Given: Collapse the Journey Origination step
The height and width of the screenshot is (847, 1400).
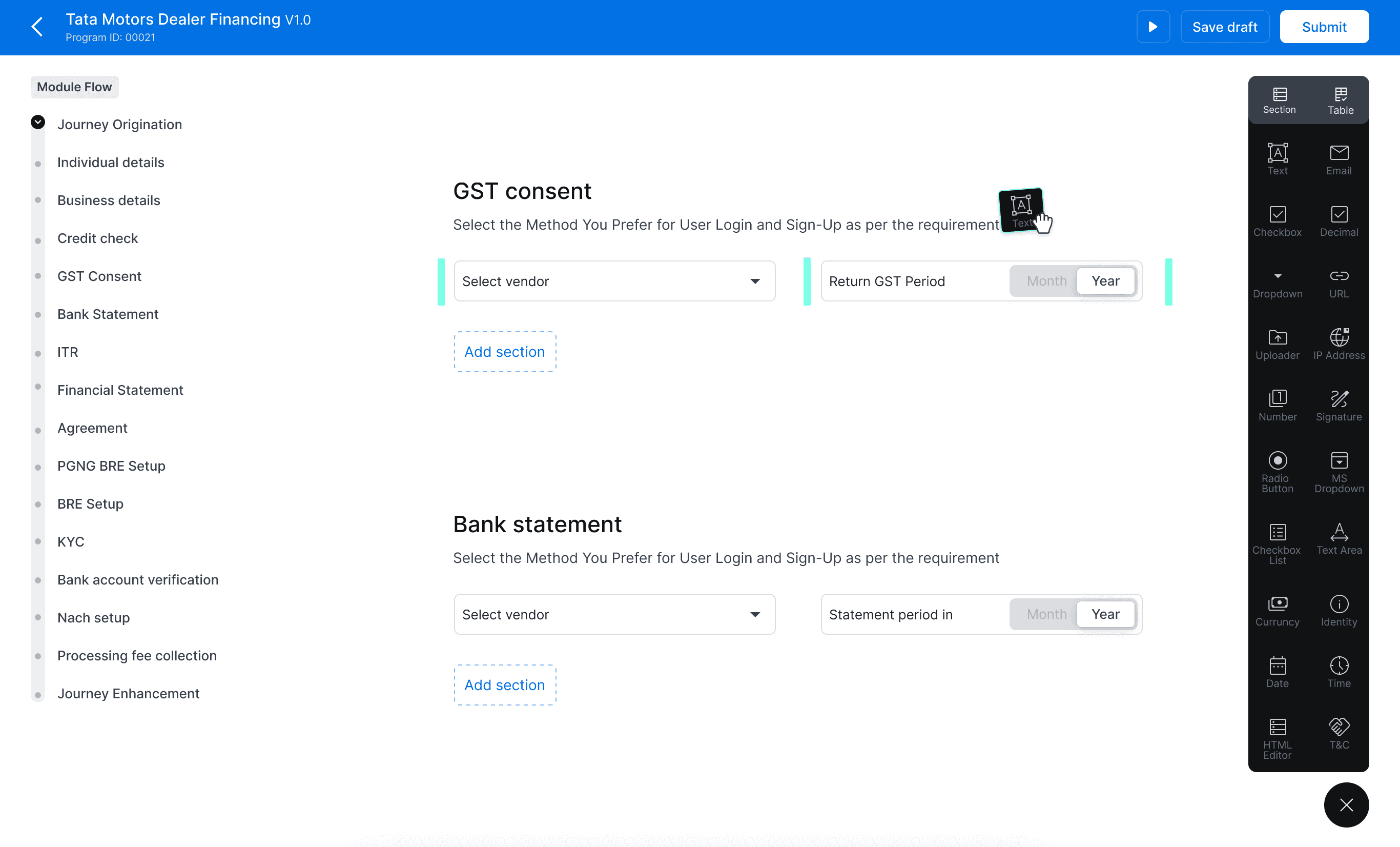Looking at the screenshot, I should (38, 122).
